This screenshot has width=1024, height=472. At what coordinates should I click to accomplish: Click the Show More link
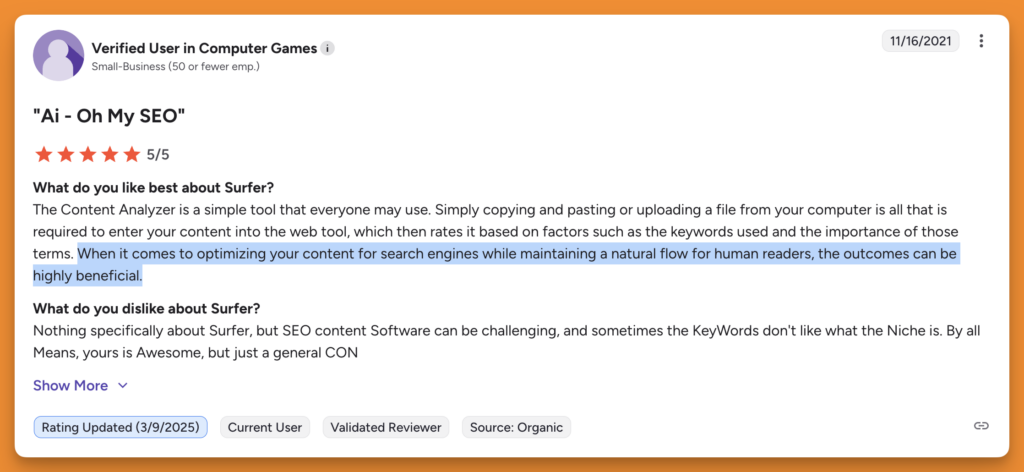click(70, 385)
